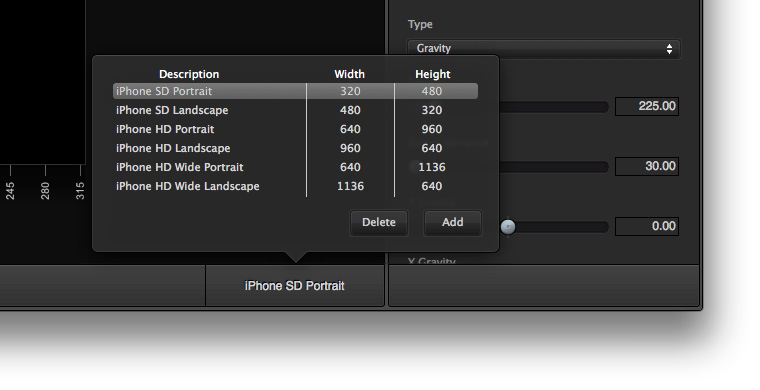
Task: Click the 225.00 value field
Action: 647,106
